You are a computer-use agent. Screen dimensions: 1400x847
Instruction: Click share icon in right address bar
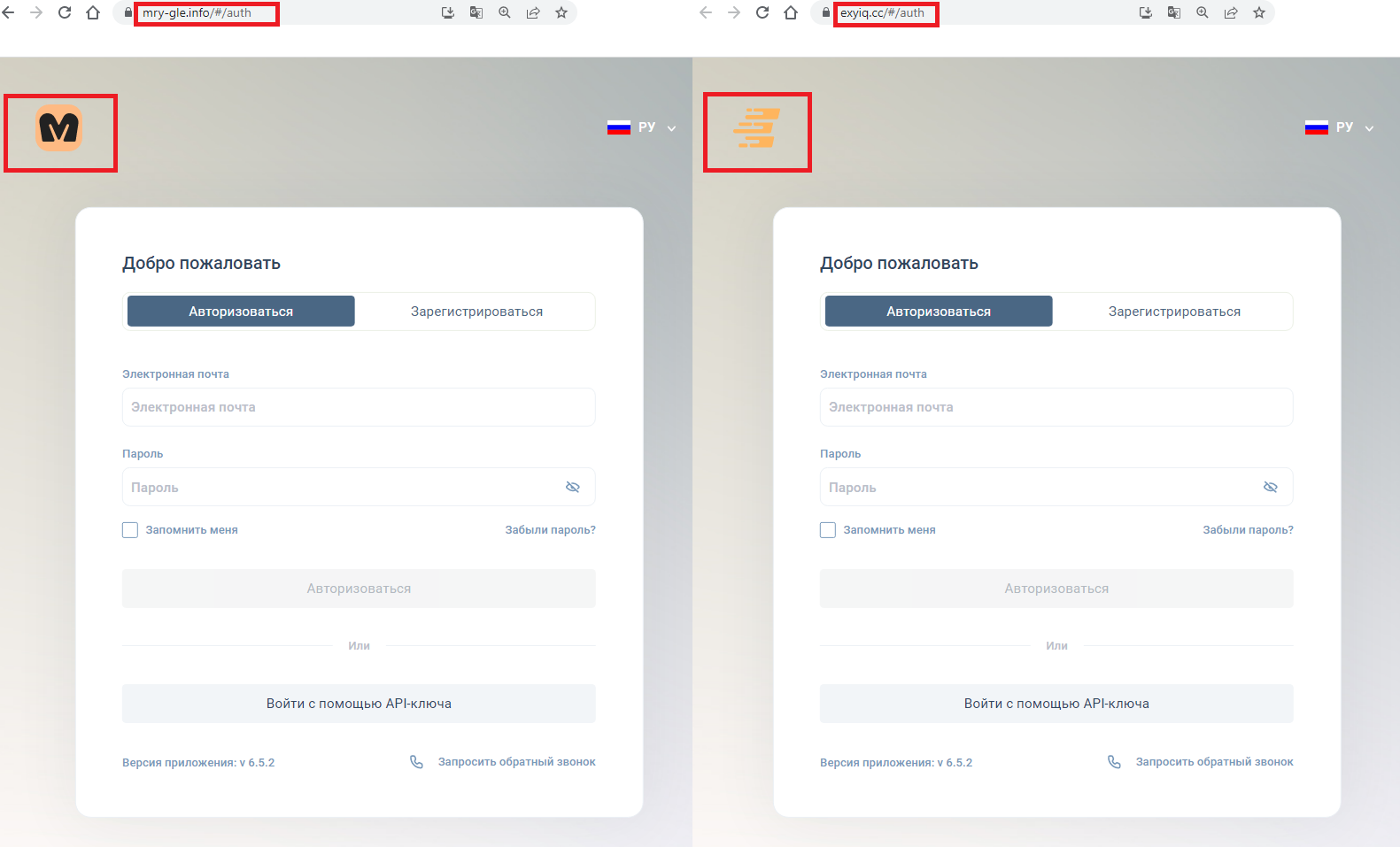pos(1231,12)
